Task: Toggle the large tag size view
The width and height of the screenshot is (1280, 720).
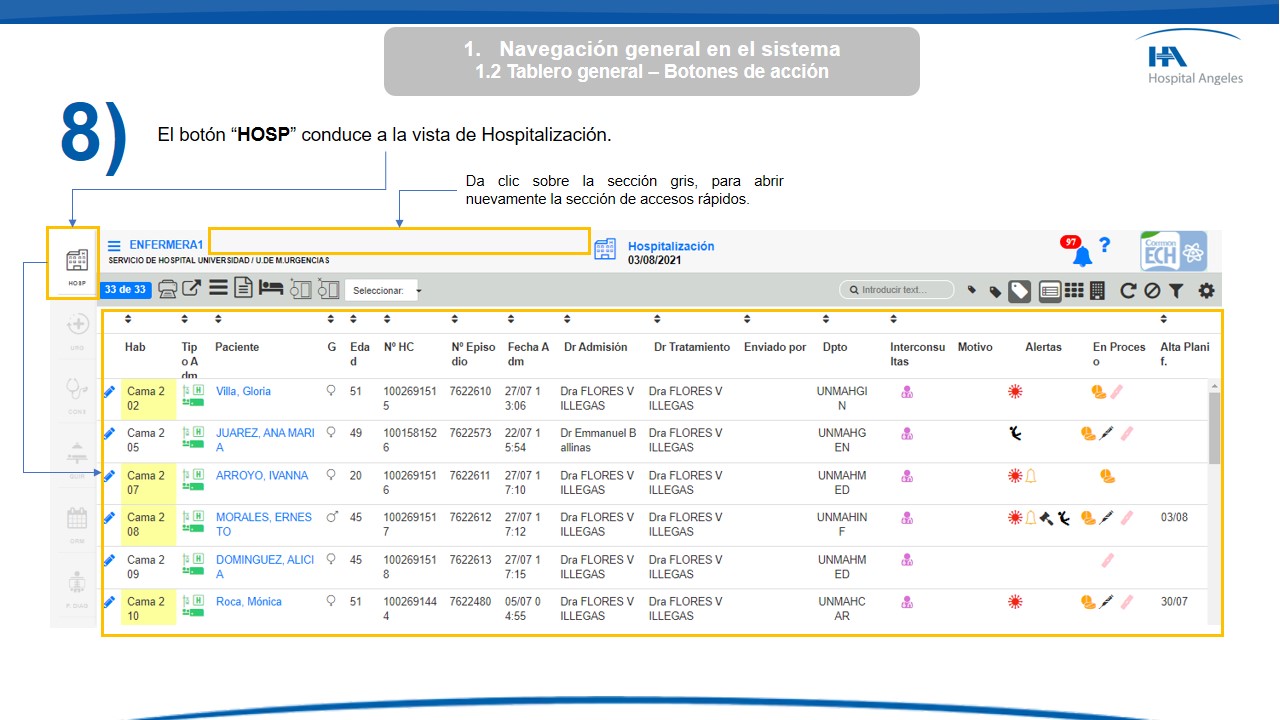Action: tap(1019, 291)
